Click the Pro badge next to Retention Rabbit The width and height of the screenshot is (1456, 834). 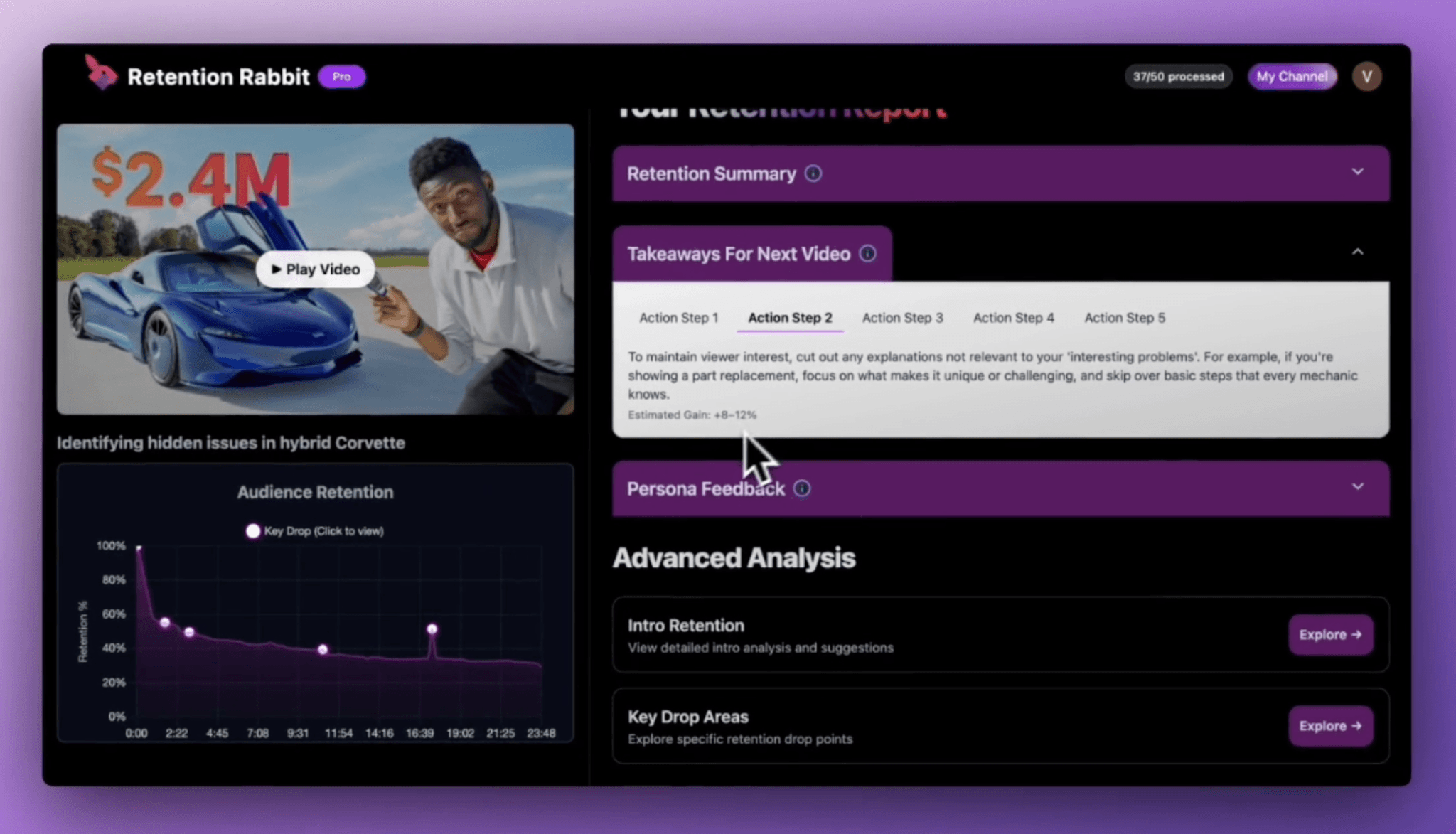click(341, 76)
